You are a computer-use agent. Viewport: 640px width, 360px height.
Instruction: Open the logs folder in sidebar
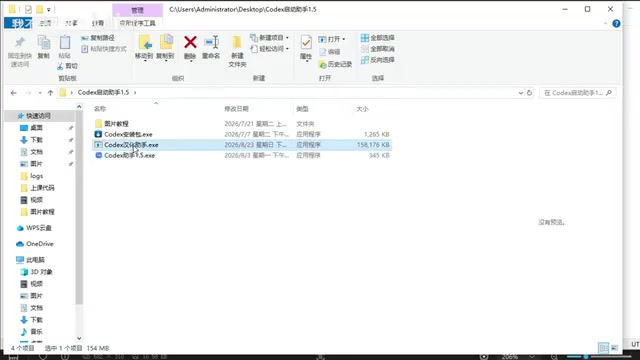tap(36, 176)
